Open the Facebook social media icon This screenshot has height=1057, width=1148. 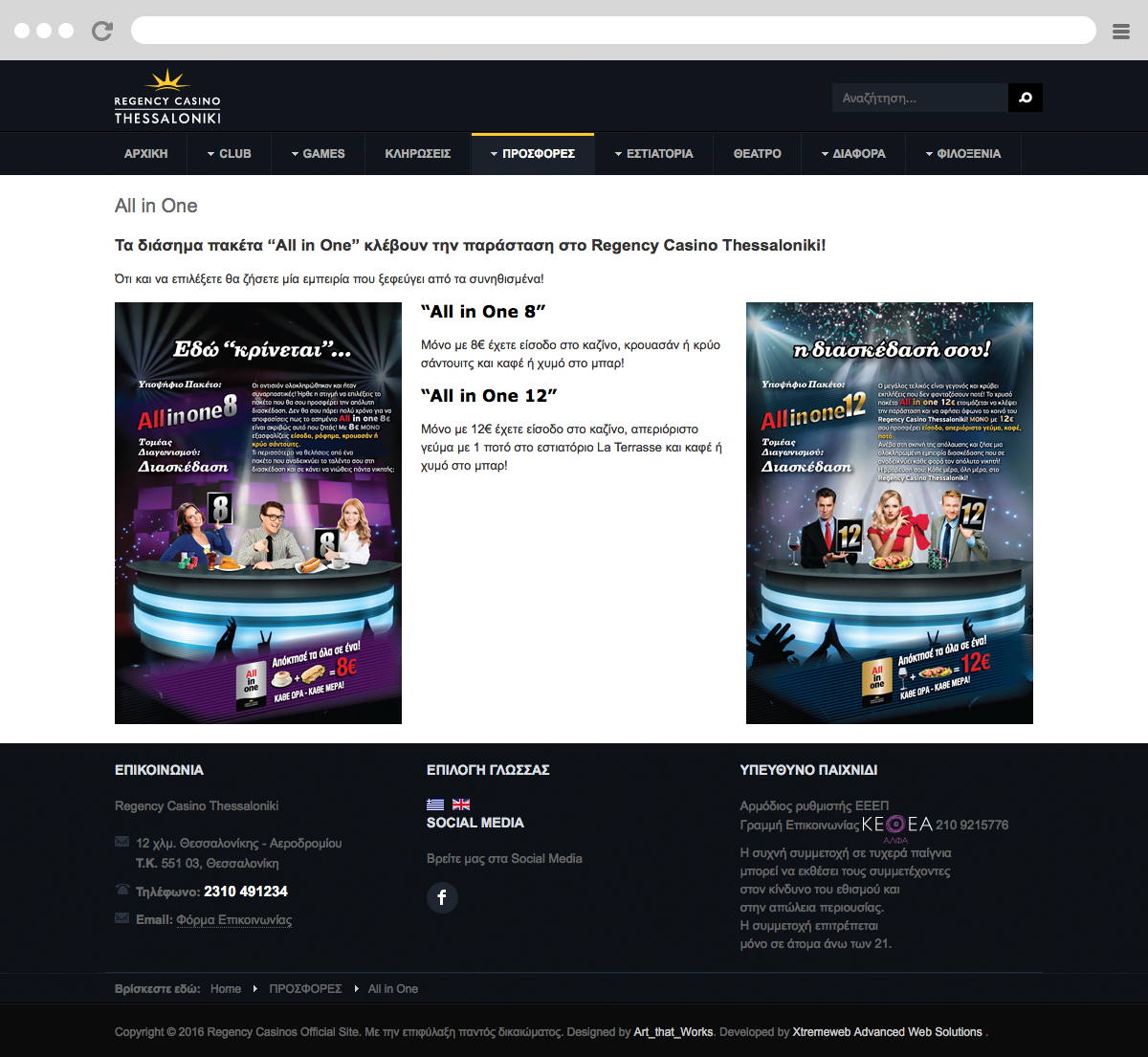(442, 897)
